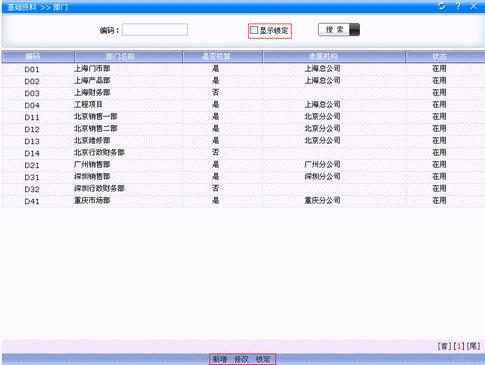
Task: Click 否 in the D03 row
Action: tap(216, 92)
